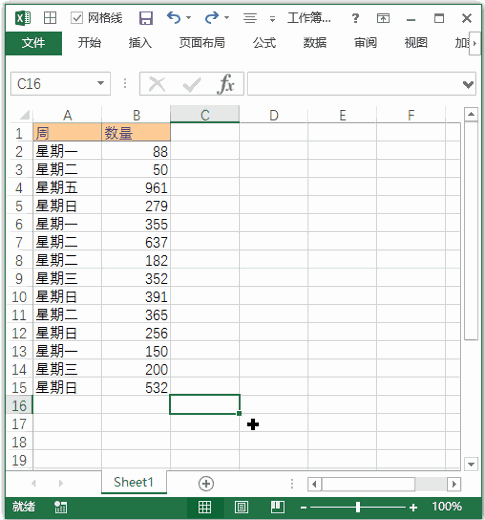Select the cell with value 532
Image resolution: width=485 pixels, height=520 pixels.
point(136,388)
